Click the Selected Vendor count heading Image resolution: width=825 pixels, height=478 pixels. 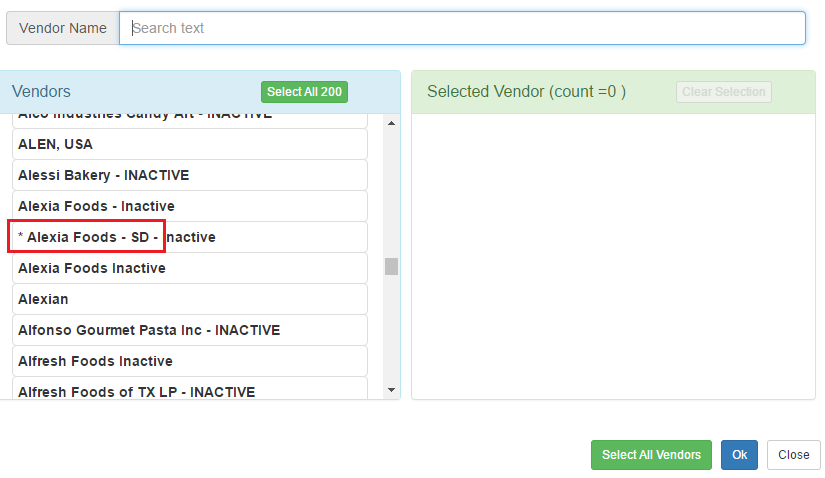526,92
